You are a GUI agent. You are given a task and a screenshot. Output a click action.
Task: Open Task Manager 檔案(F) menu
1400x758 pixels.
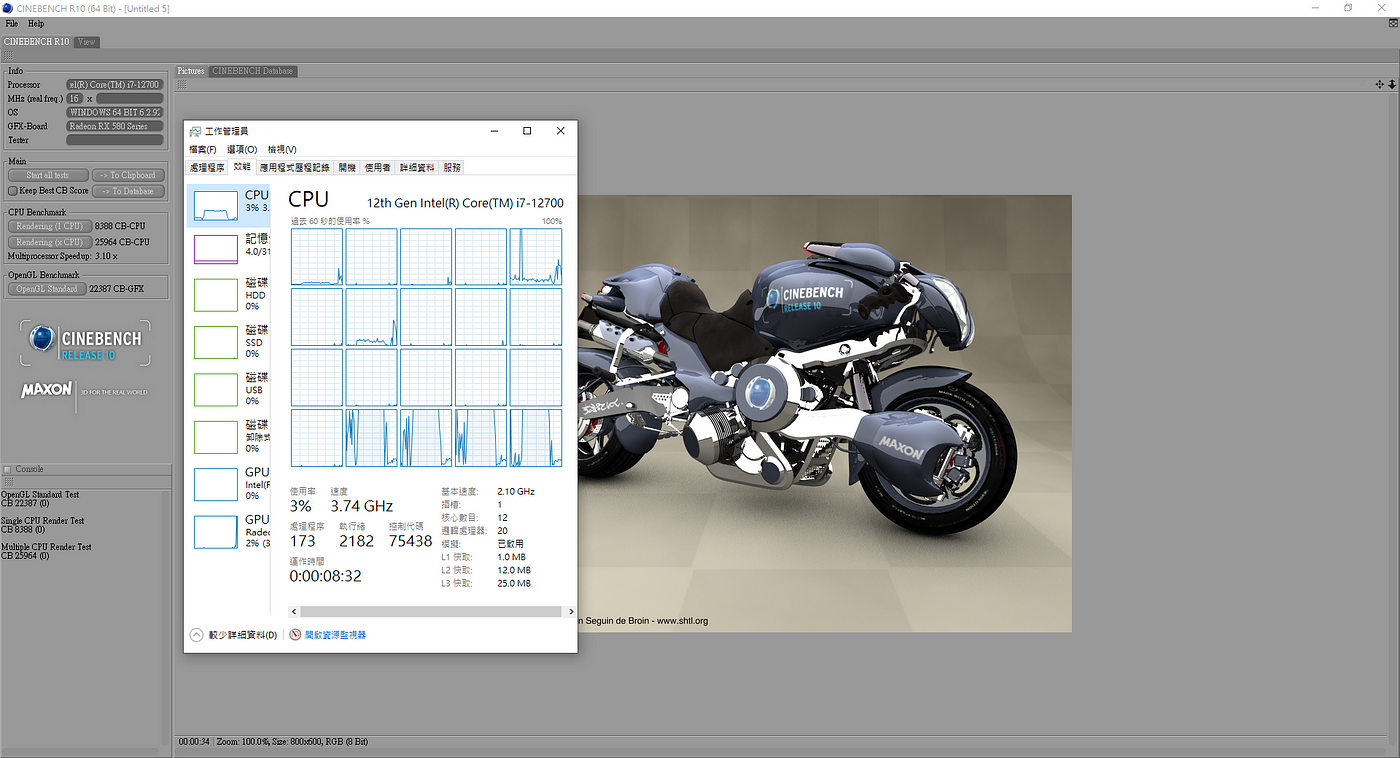203,149
